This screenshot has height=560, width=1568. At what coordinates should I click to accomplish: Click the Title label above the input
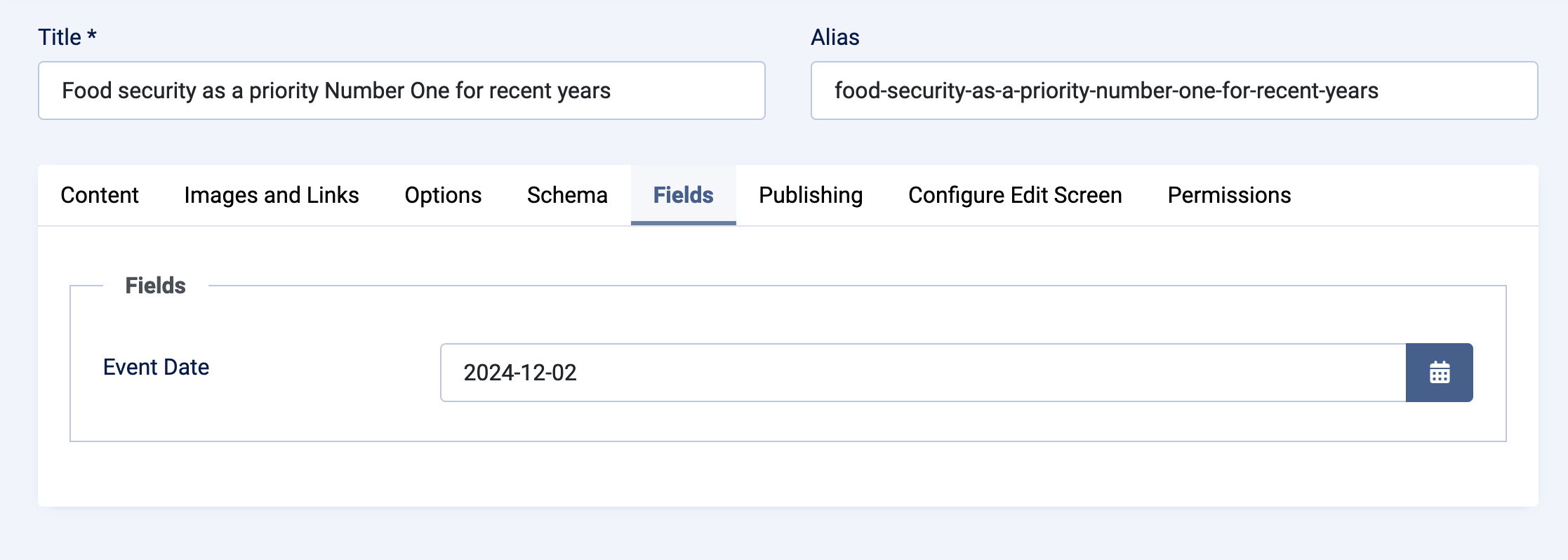coord(67,36)
